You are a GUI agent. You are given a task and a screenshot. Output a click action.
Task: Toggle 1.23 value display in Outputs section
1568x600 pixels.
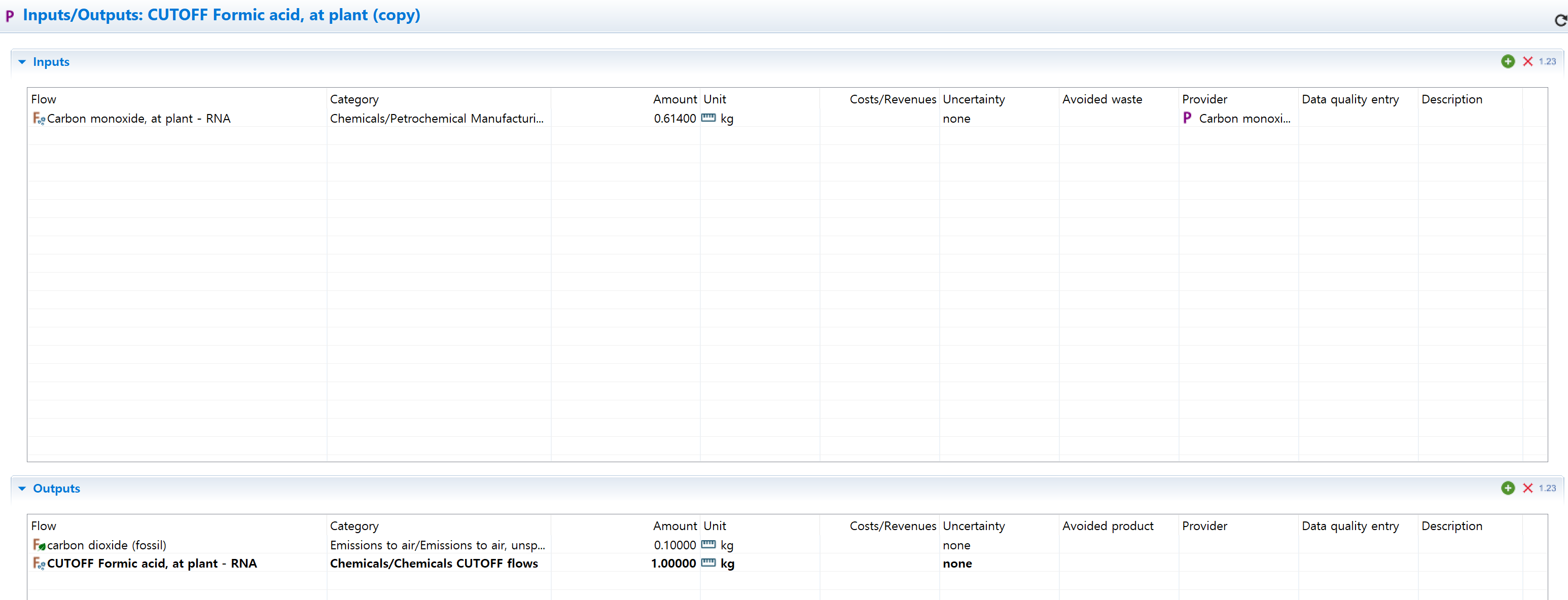point(1547,488)
